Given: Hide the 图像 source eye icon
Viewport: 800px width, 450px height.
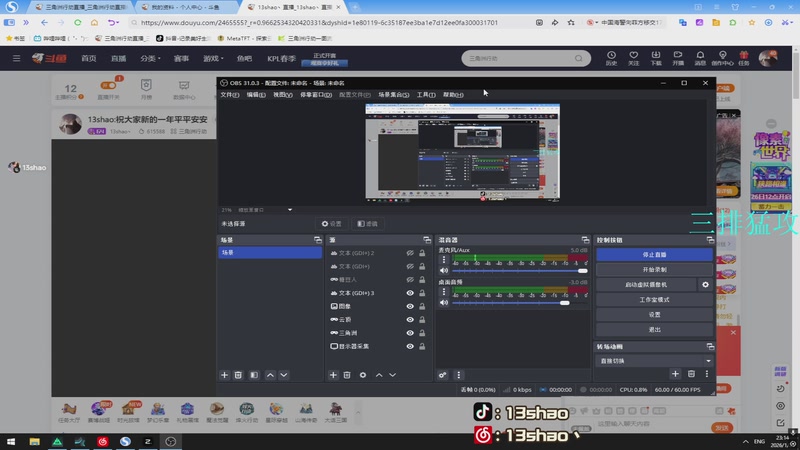Looking at the screenshot, I should (x=410, y=306).
